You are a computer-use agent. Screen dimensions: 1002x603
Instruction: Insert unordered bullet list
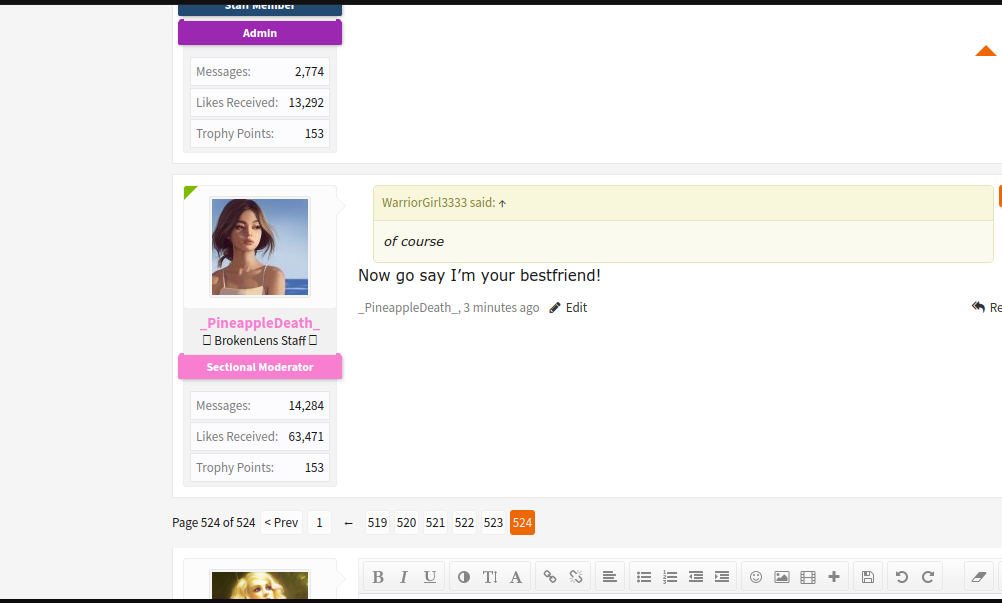point(644,577)
